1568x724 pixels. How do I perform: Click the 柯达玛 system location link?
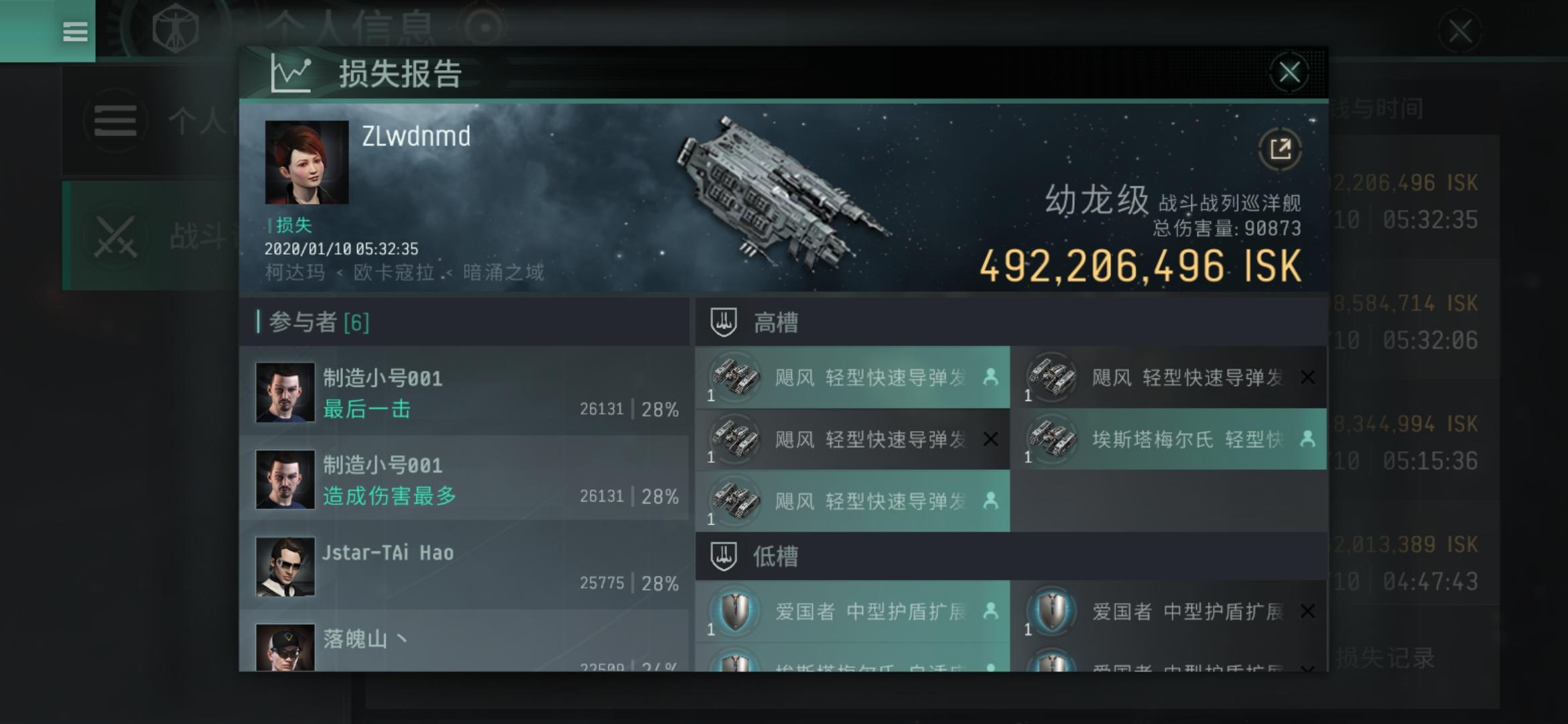(x=295, y=272)
